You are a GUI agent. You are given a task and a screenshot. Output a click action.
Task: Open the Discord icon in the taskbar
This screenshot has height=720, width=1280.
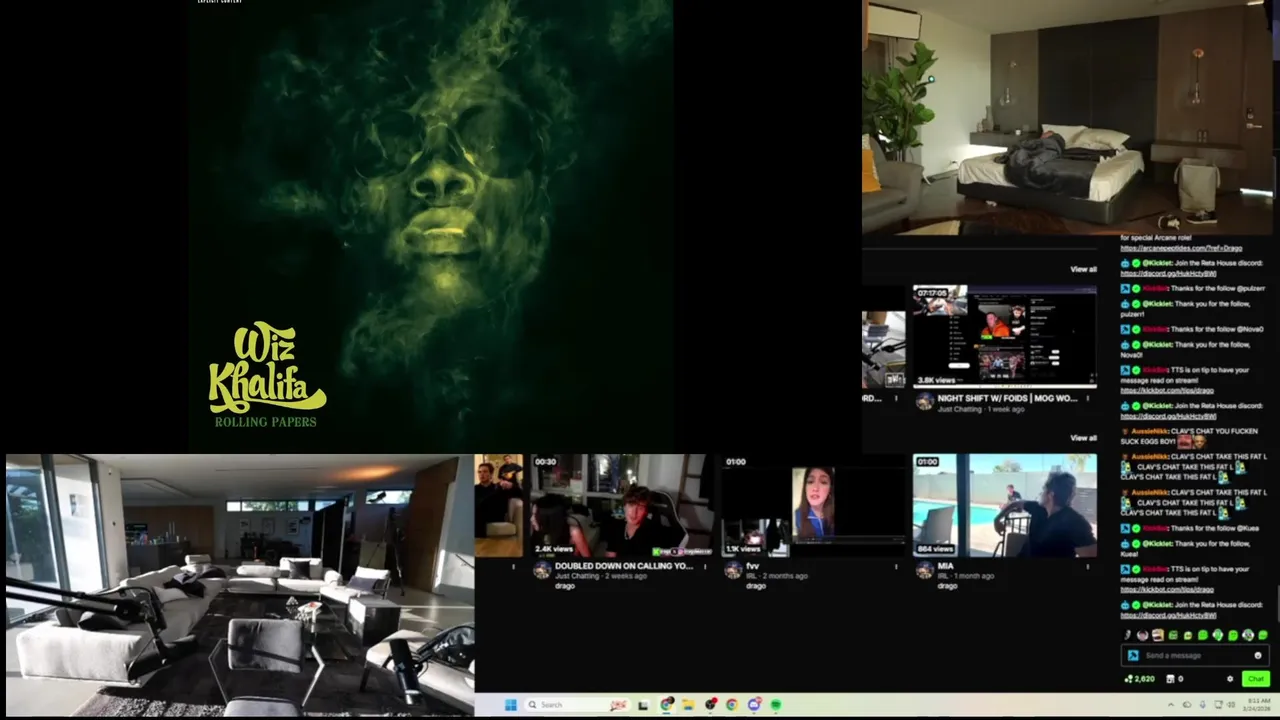(x=754, y=705)
